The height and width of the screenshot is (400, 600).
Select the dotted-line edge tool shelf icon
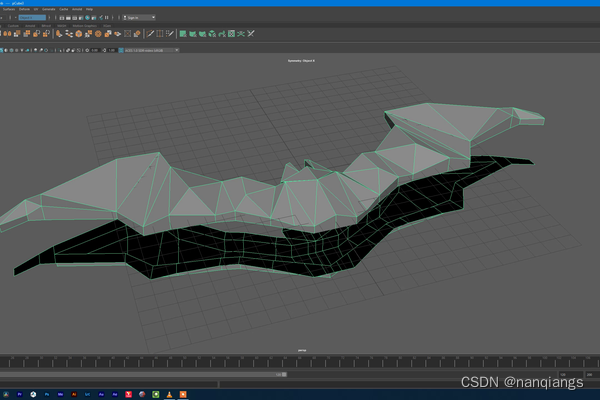[170, 34]
